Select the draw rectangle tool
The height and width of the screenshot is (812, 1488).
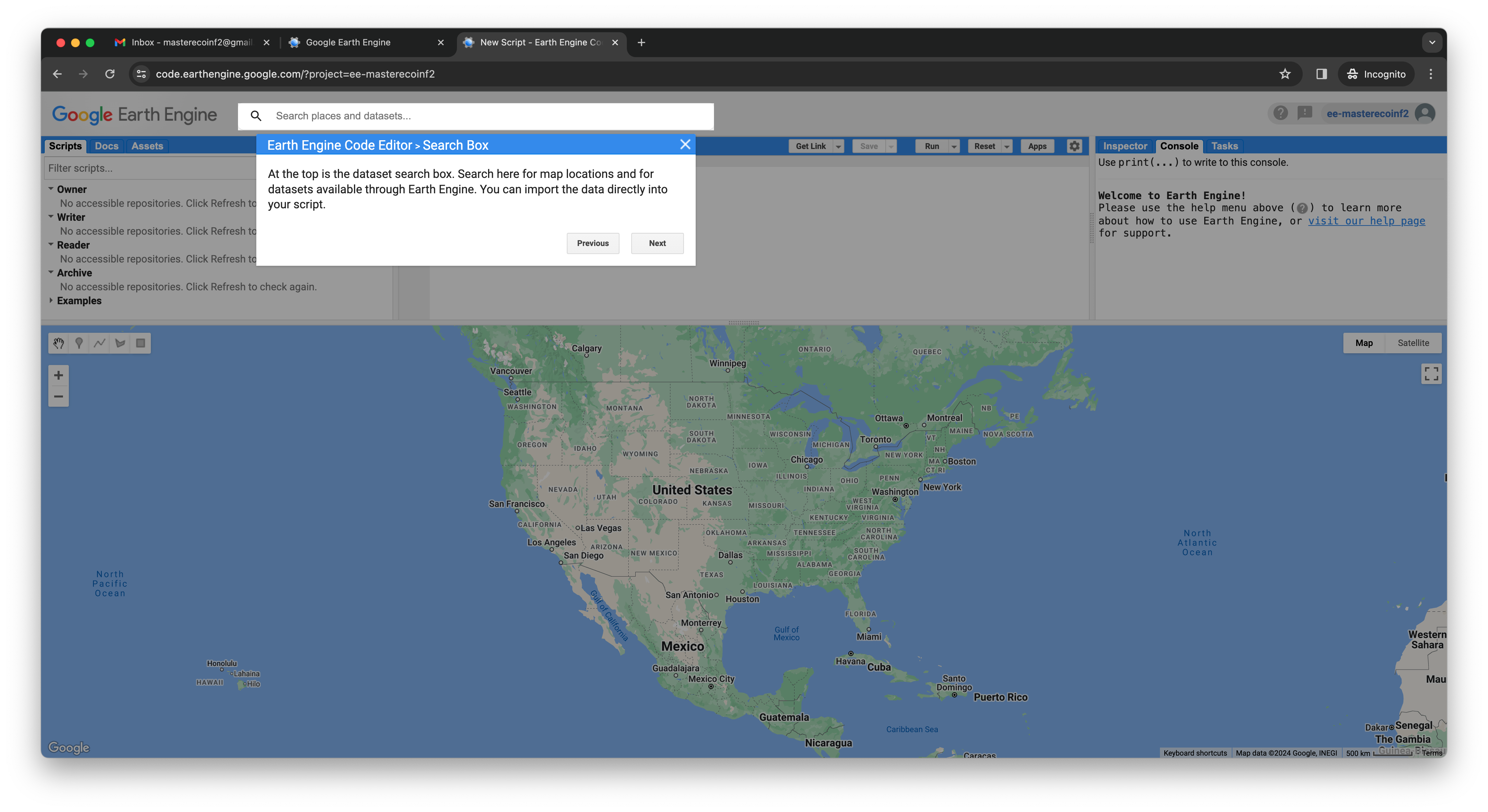pos(140,343)
